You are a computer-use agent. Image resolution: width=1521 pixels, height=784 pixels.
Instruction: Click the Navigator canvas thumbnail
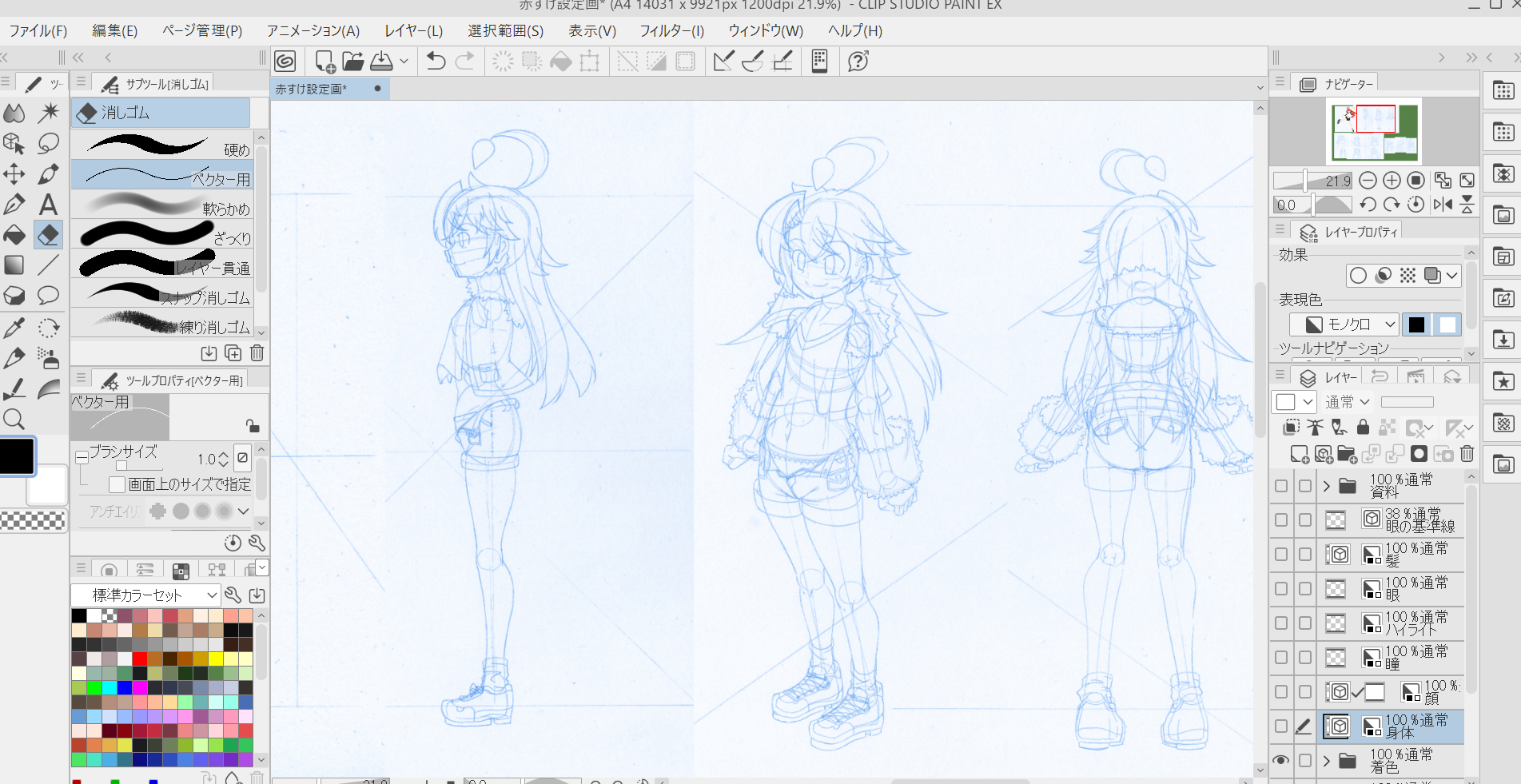(1375, 132)
